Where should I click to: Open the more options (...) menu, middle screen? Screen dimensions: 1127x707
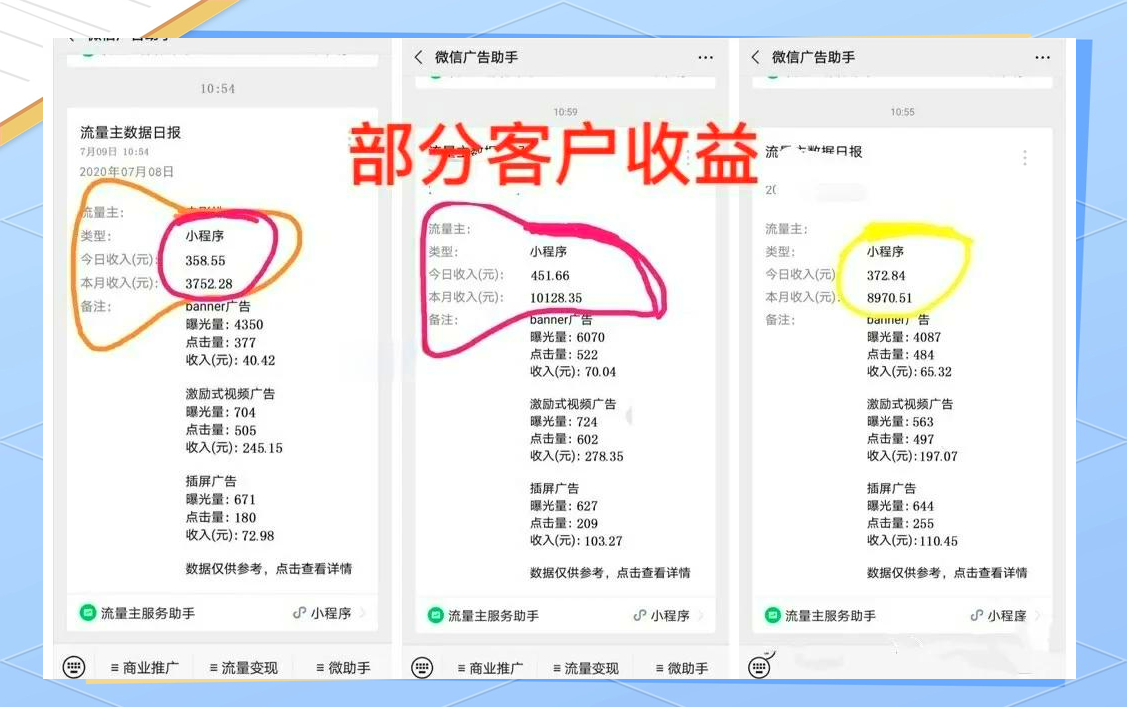pos(706,57)
